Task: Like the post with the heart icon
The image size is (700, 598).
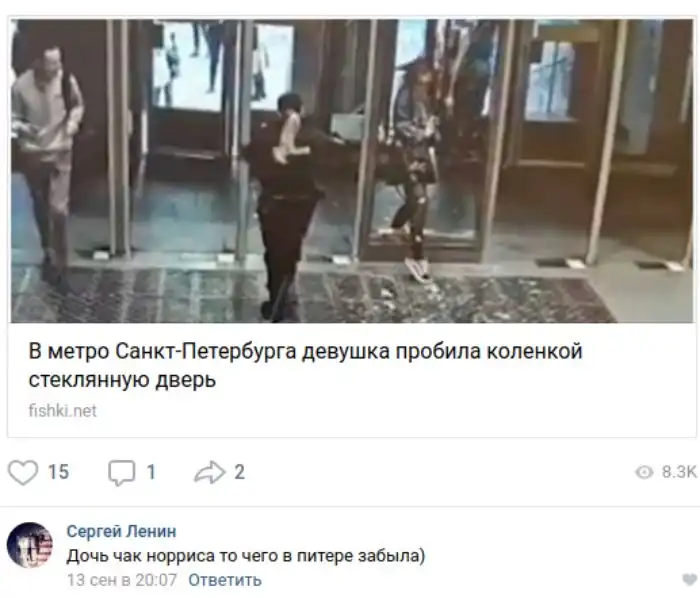Action: pos(23,472)
